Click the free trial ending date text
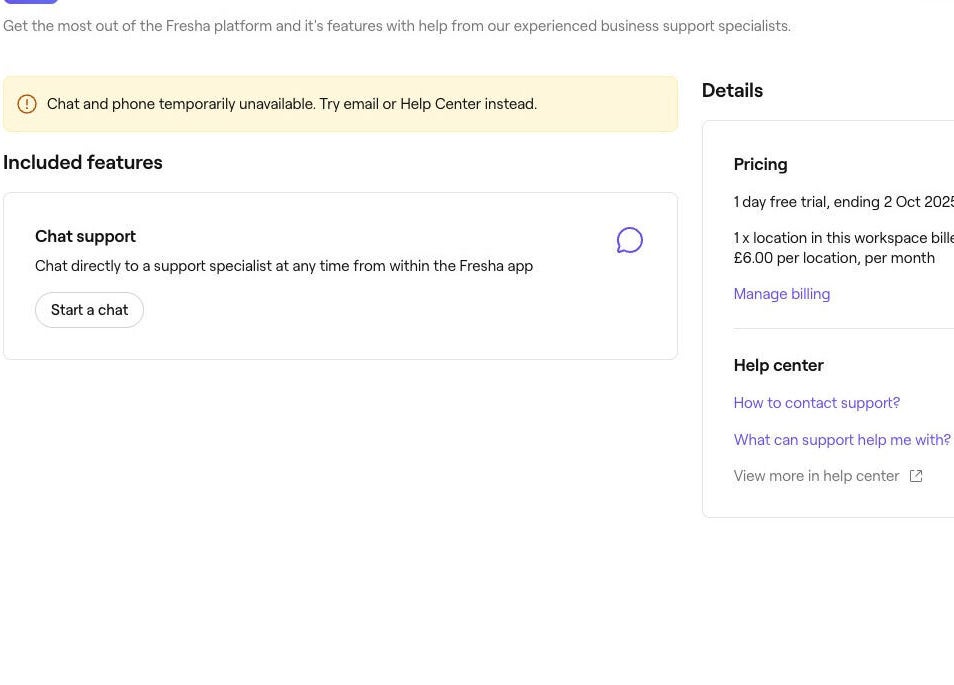The image size is (954, 685). point(843,202)
